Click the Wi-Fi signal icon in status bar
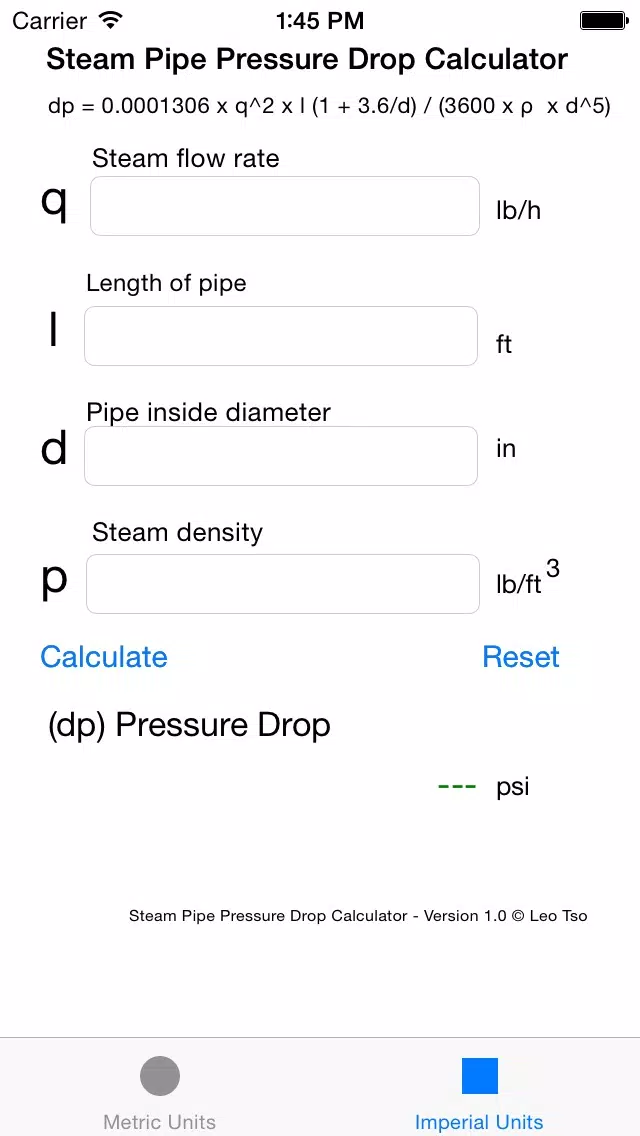640x1136 pixels. click(109, 18)
